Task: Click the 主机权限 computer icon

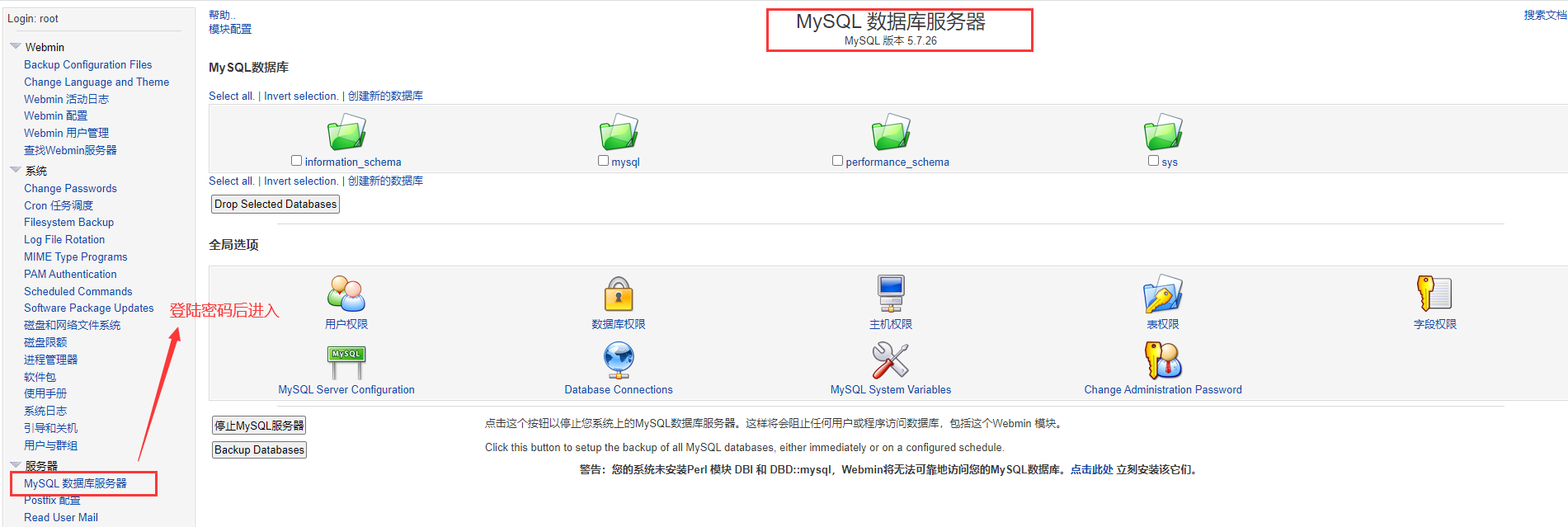Action: (891, 294)
